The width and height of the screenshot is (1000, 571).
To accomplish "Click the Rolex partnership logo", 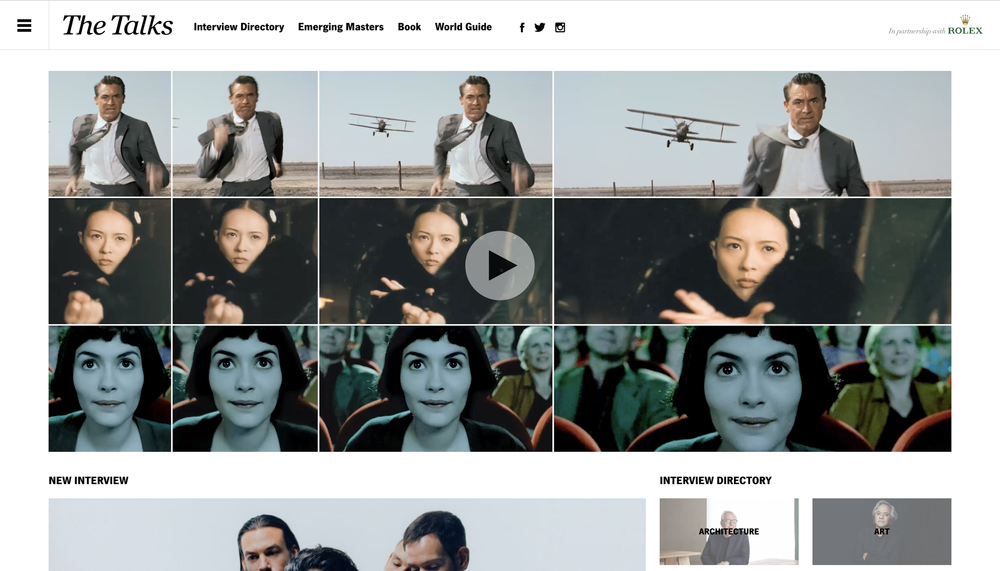I will 935,26.
